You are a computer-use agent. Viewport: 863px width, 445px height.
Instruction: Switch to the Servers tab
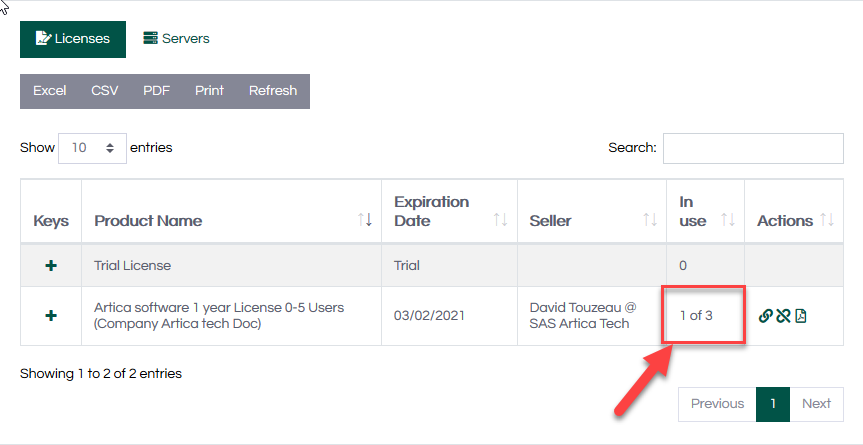point(176,39)
